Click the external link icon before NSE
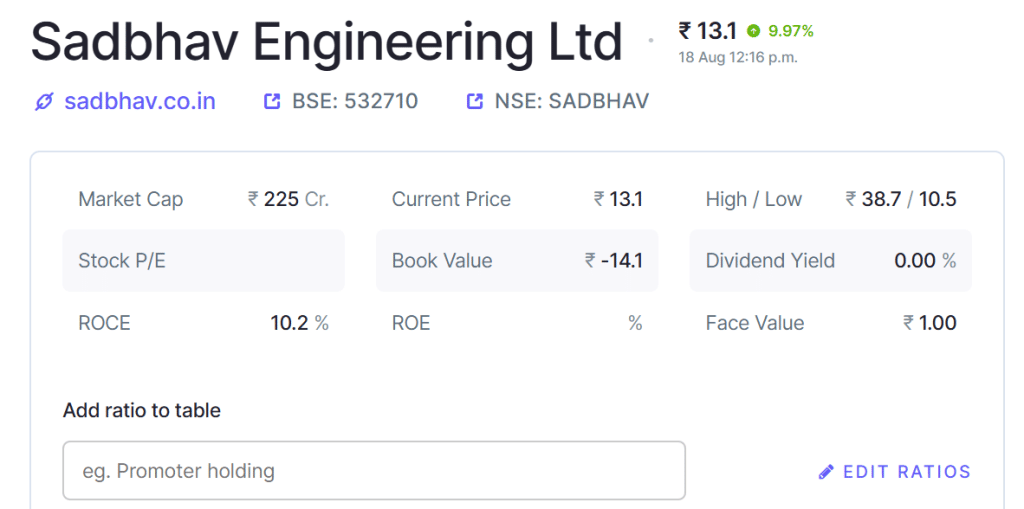The image size is (1024, 509). [475, 101]
